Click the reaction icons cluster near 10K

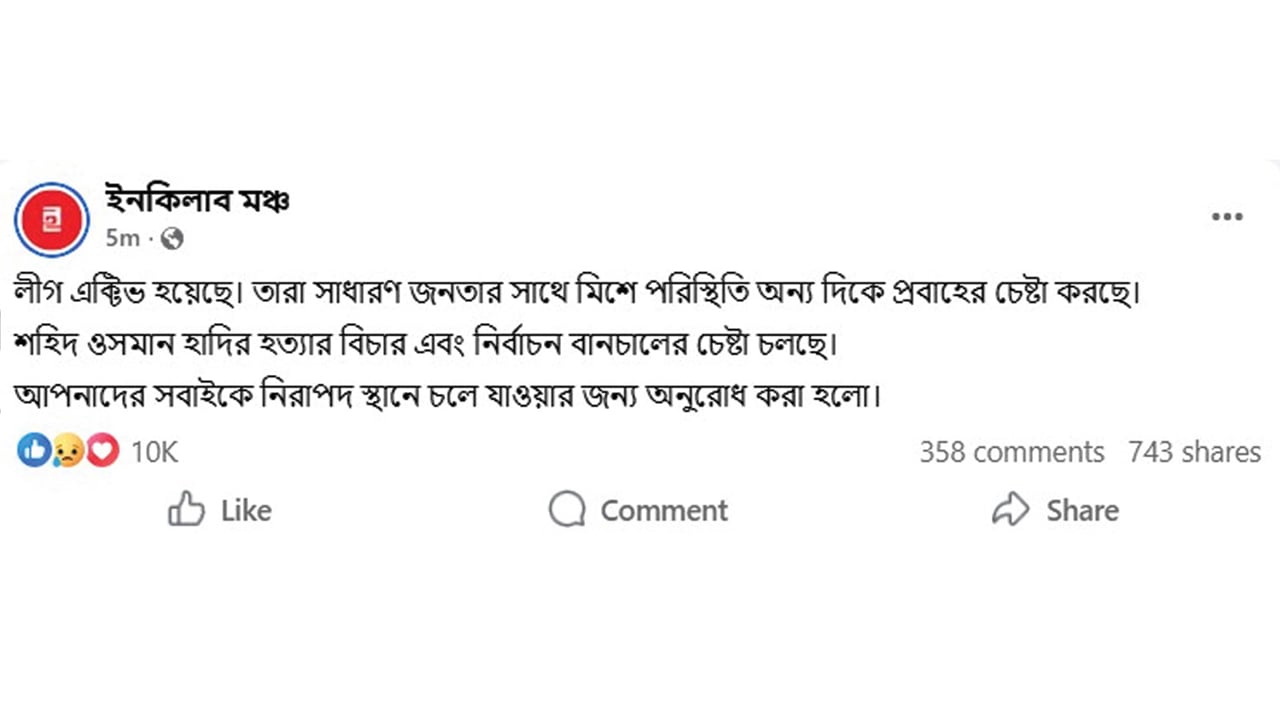[66, 451]
